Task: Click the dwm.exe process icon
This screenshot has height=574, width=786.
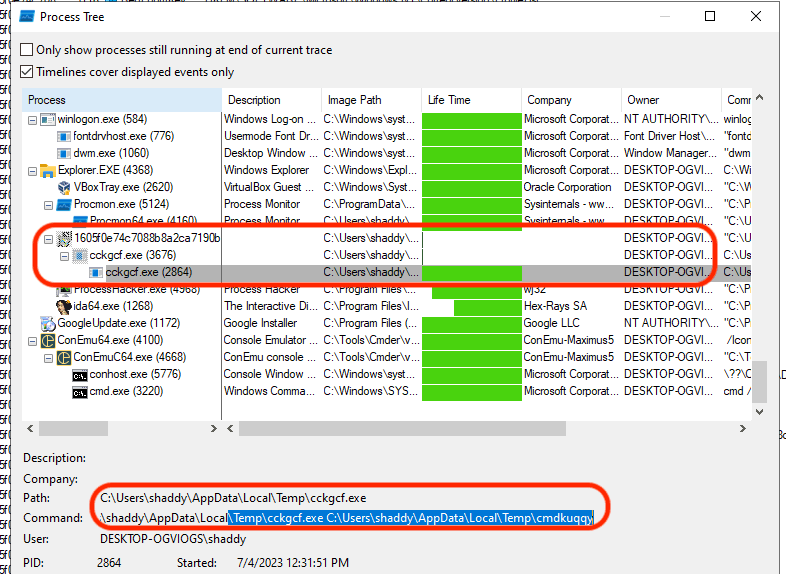Action: coord(64,153)
